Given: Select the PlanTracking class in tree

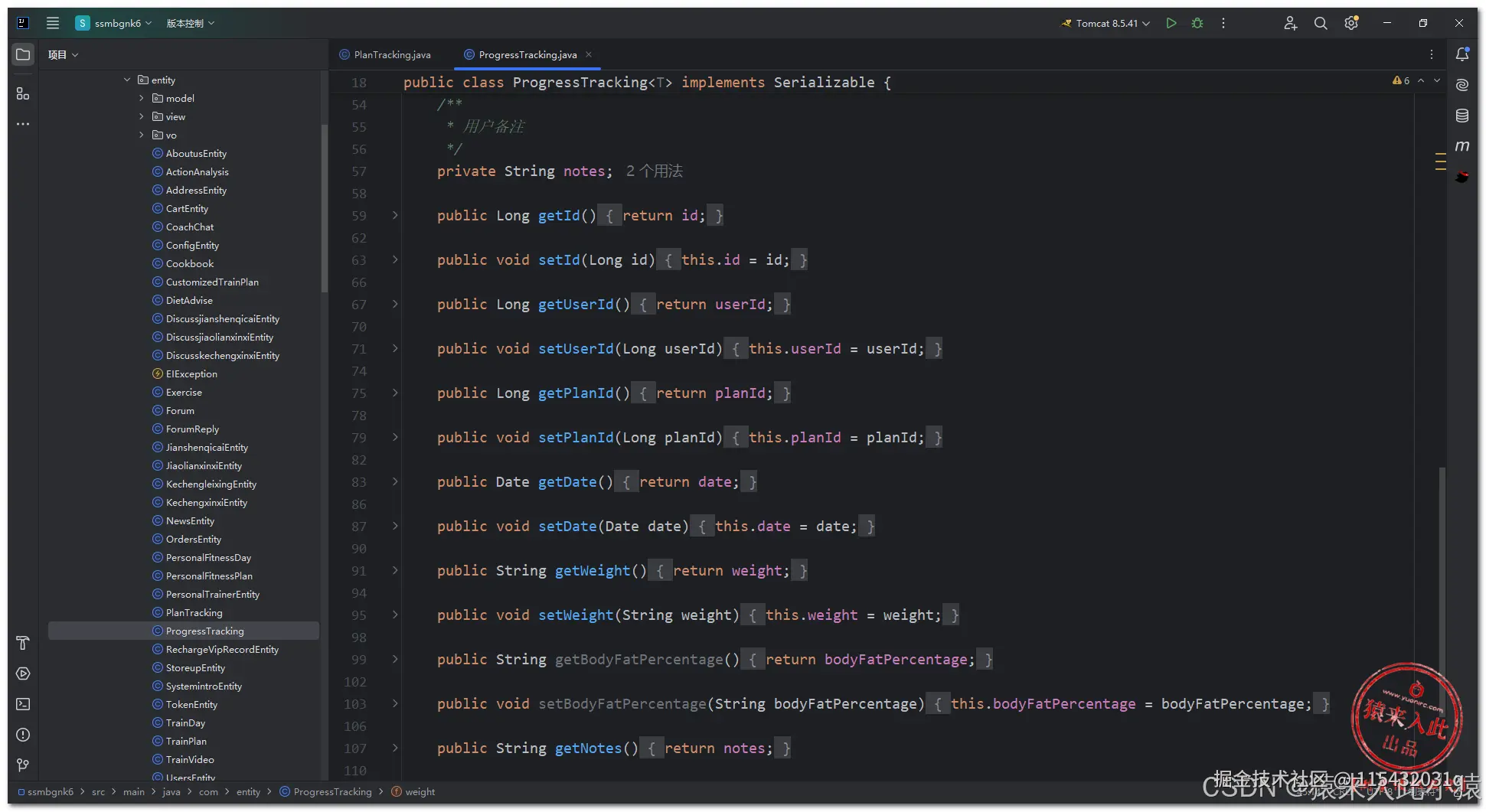Looking at the screenshot, I should [194, 612].
